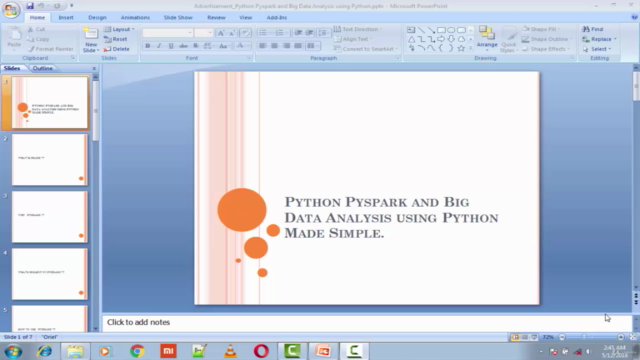640x360 pixels.
Task: Toggle Underline formatting
Action: click(171, 46)
